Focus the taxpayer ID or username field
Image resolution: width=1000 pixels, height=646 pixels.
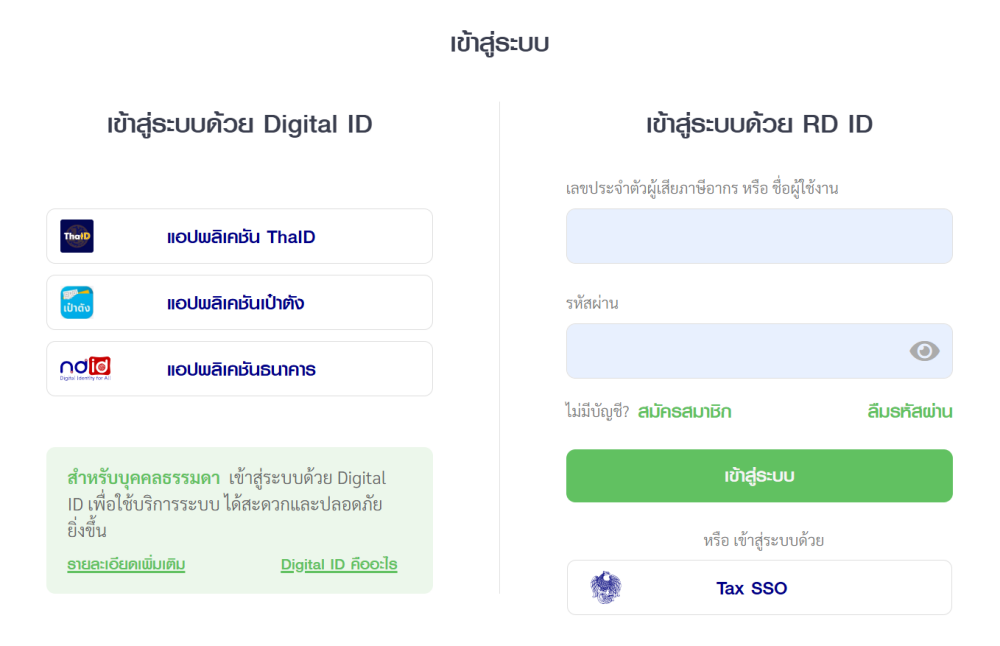759,236
